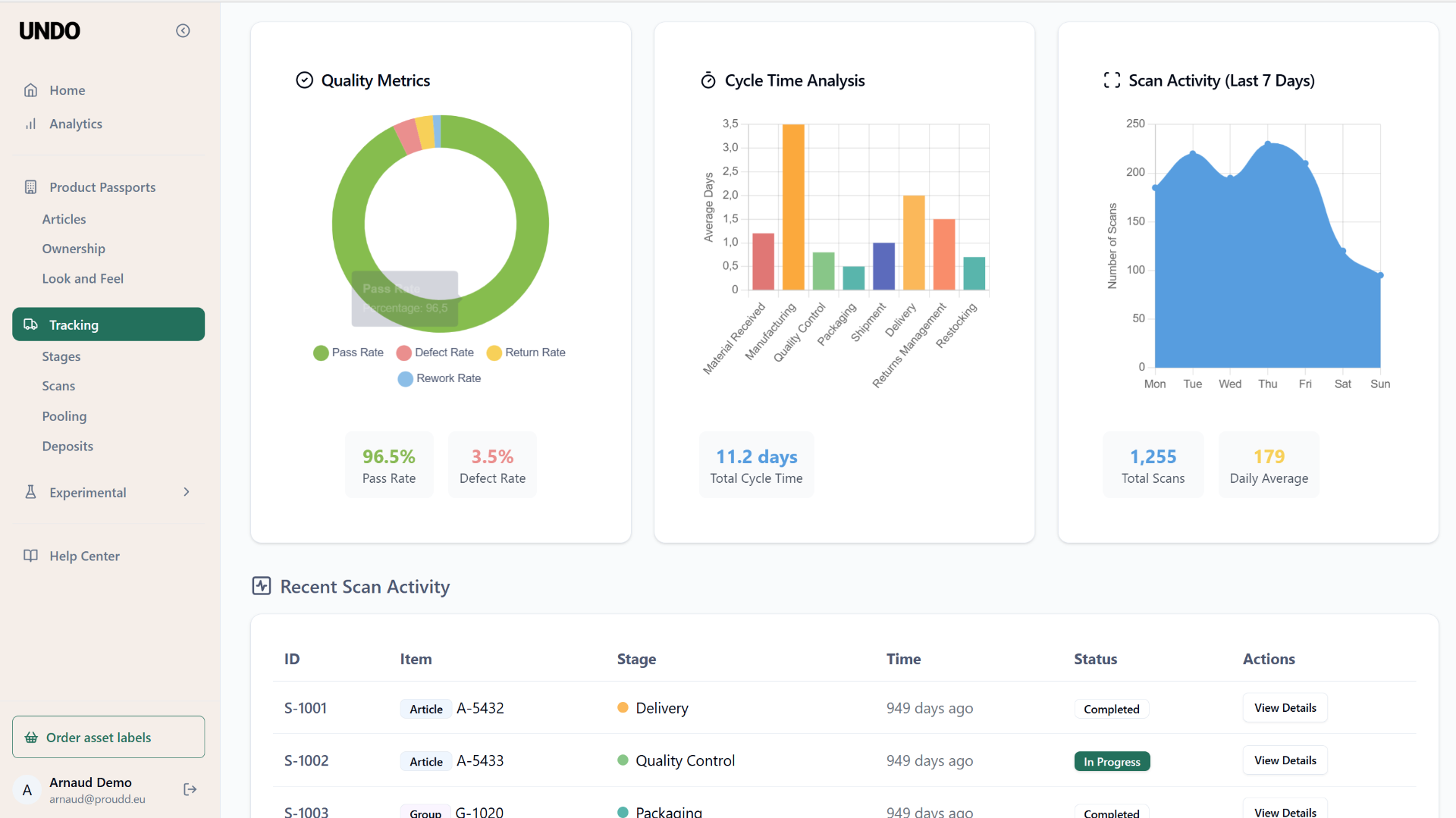Toggle Pass Rate legend swatch

tap(321, 353)
